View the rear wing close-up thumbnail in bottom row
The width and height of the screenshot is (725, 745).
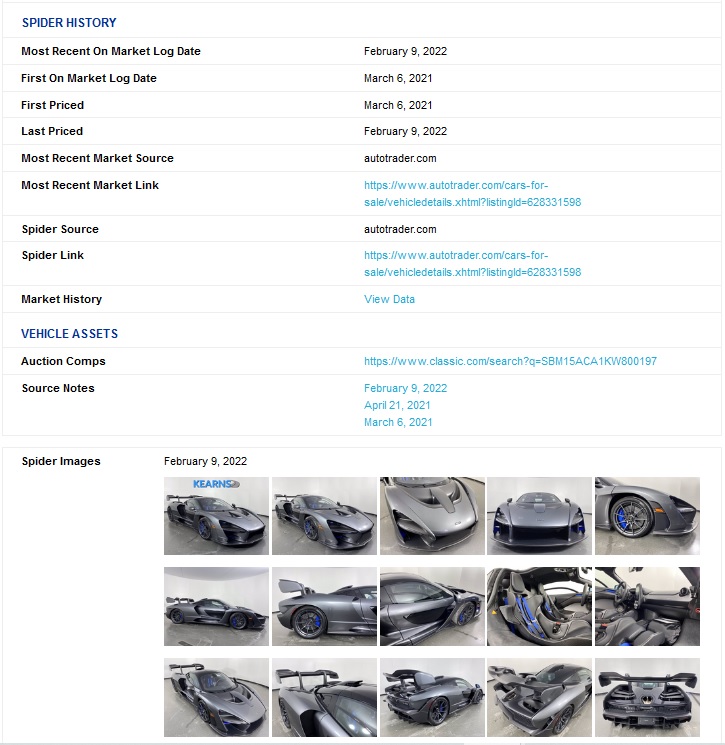click(324, 697)
